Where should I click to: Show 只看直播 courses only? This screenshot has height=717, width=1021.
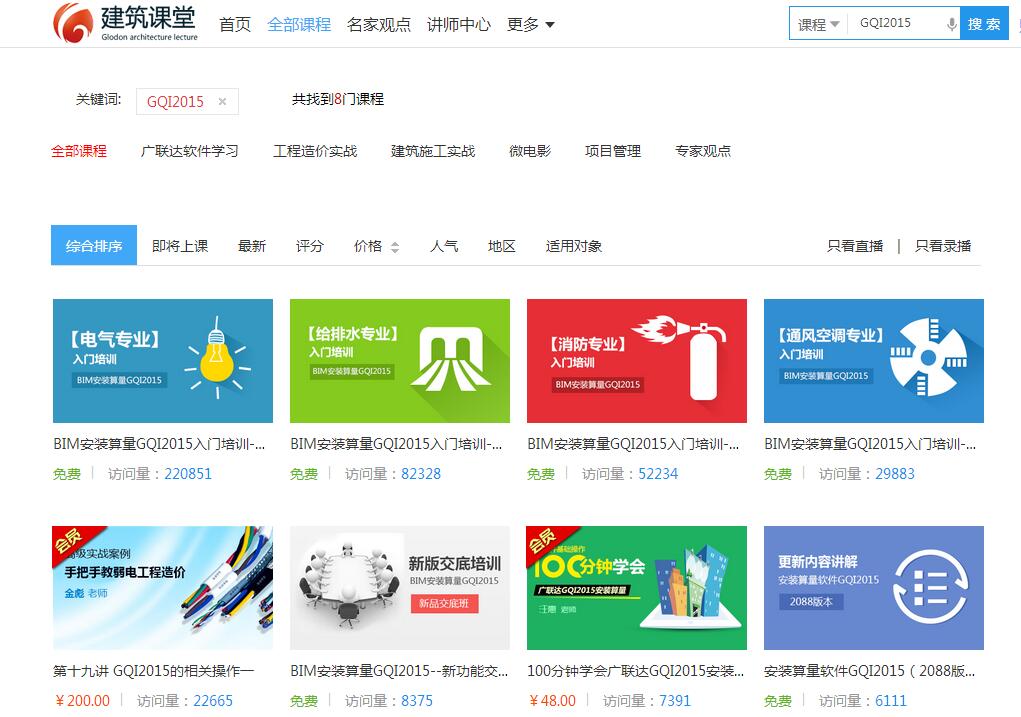(x=855, y=246)
